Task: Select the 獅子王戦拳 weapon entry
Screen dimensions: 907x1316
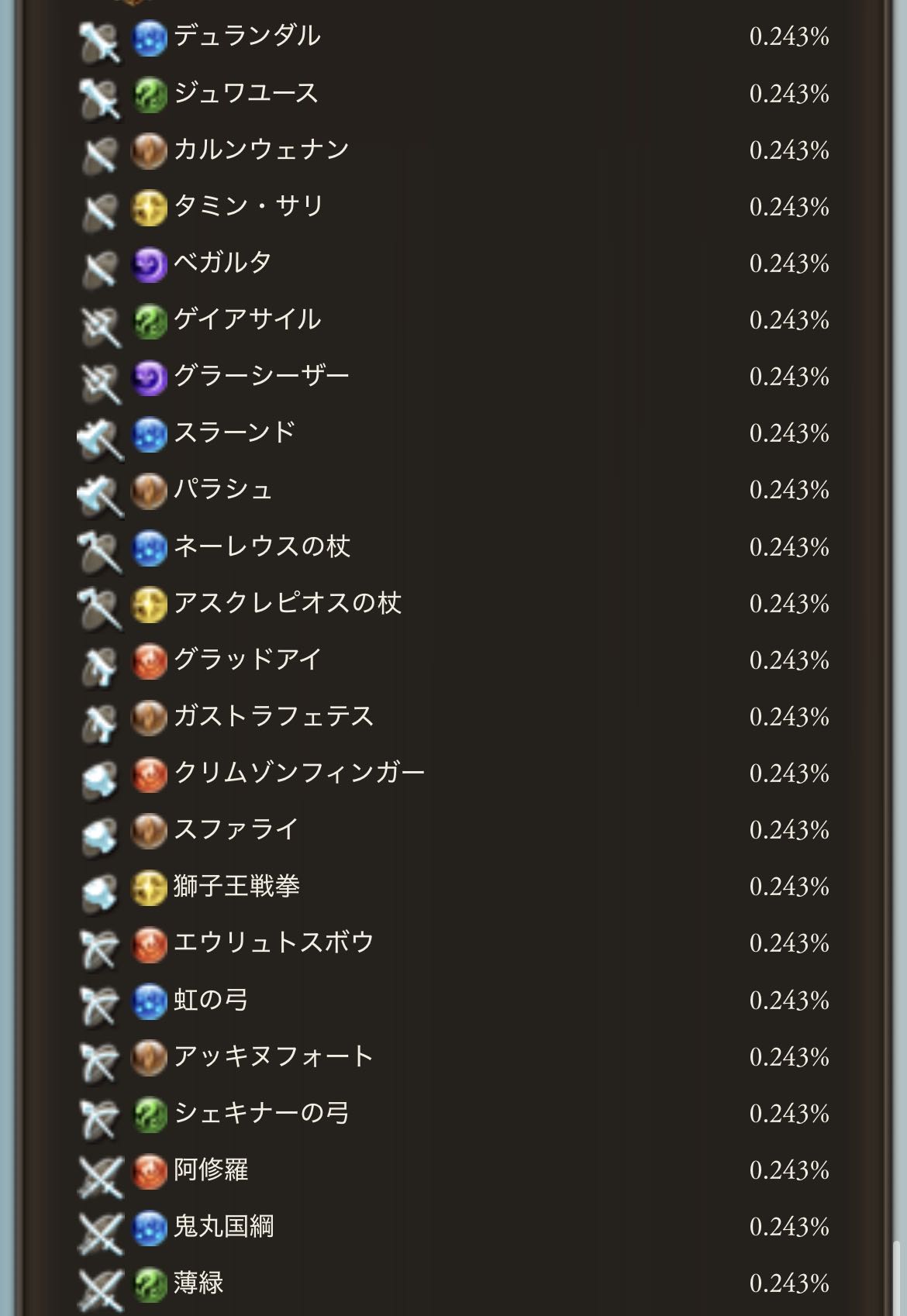Action: (x=453, y=887)
